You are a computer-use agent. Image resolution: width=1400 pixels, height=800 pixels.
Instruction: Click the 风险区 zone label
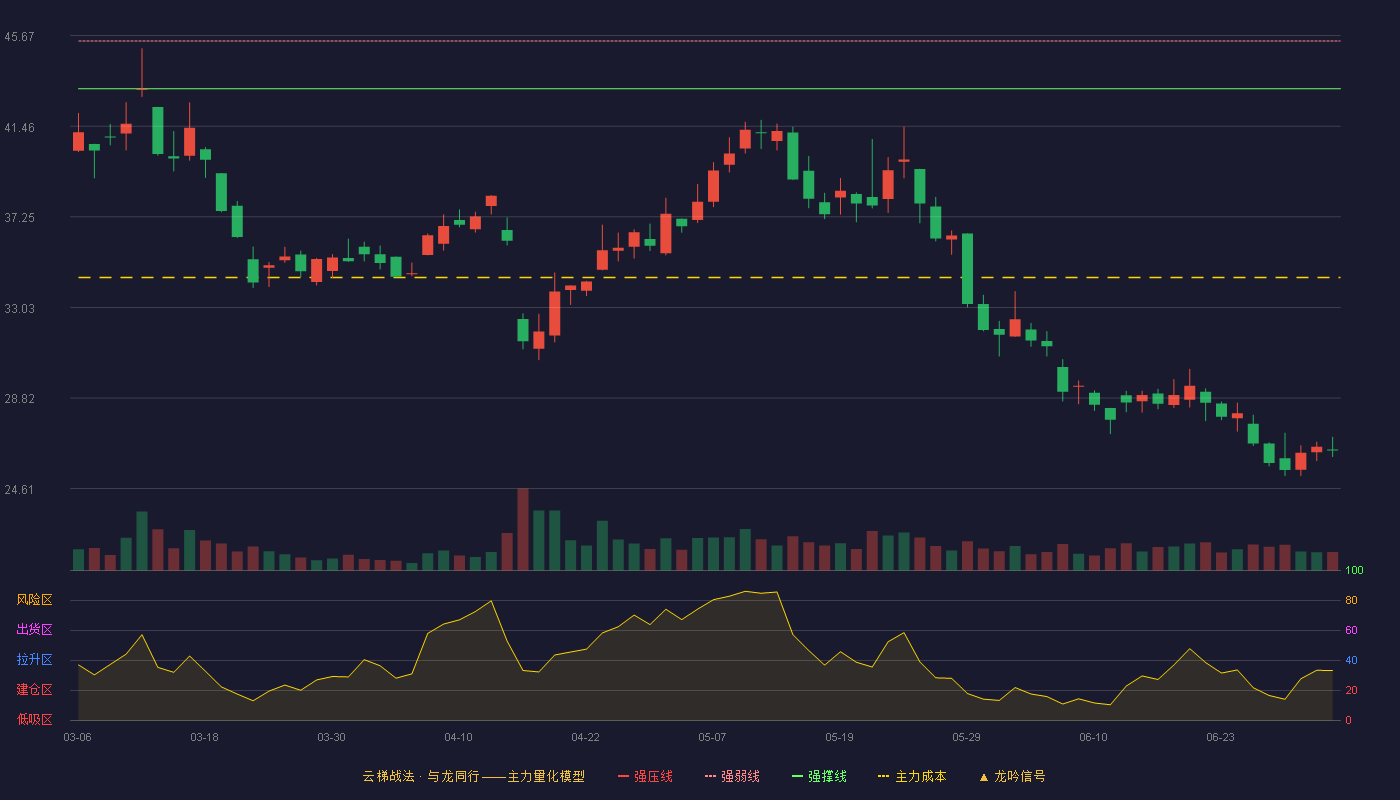tap(34, 600)
